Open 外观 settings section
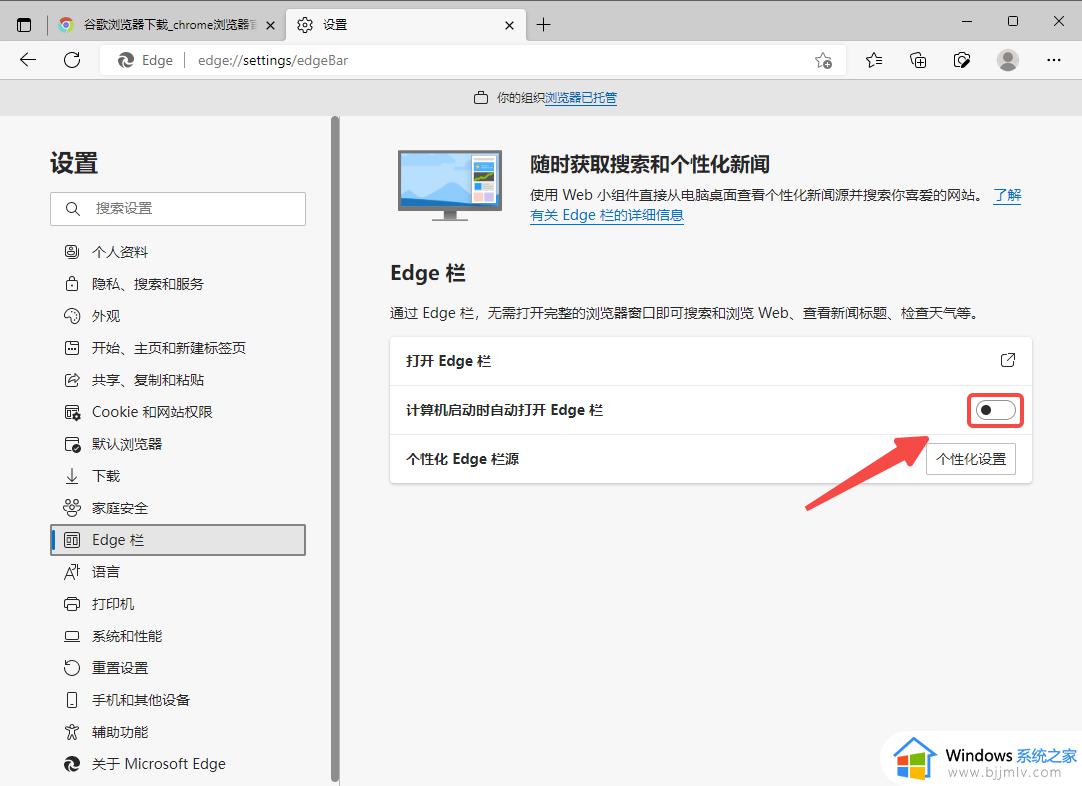Image resolution: width=1082 pixels, height=786 pixels. point(178,315)
